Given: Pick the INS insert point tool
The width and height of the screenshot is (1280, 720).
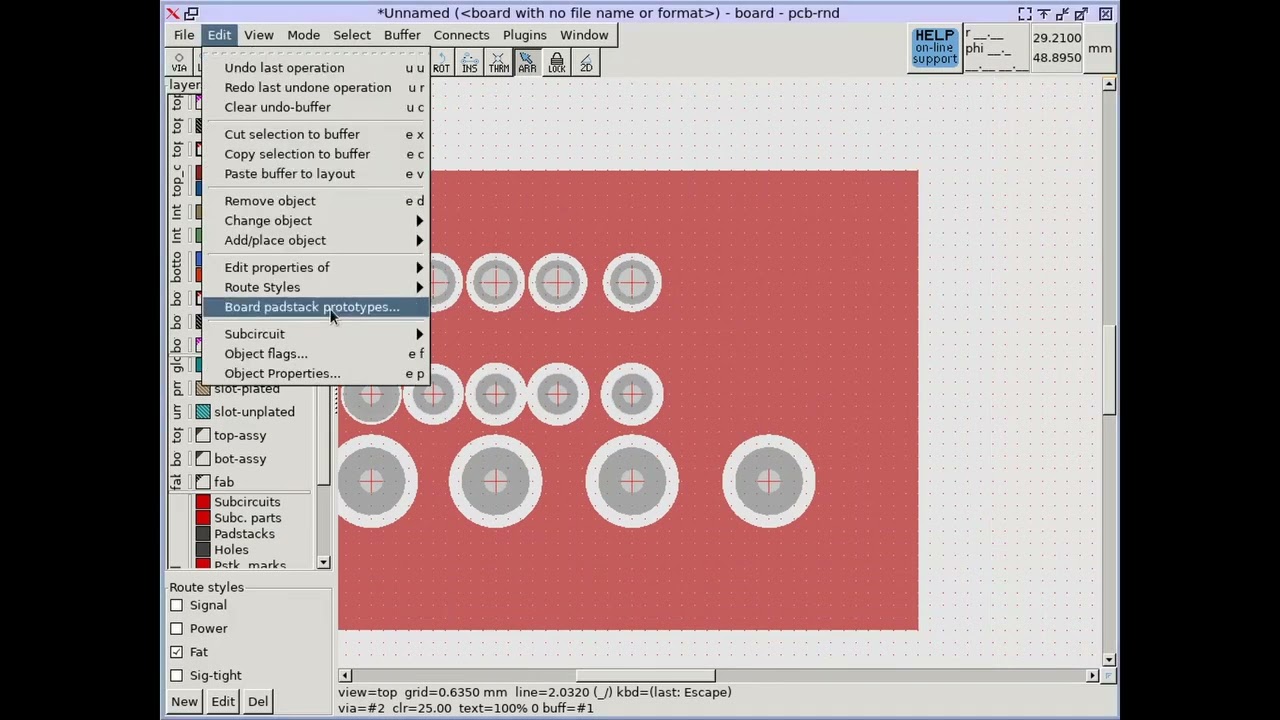Looking at the screenshot, I should point(470,63).
